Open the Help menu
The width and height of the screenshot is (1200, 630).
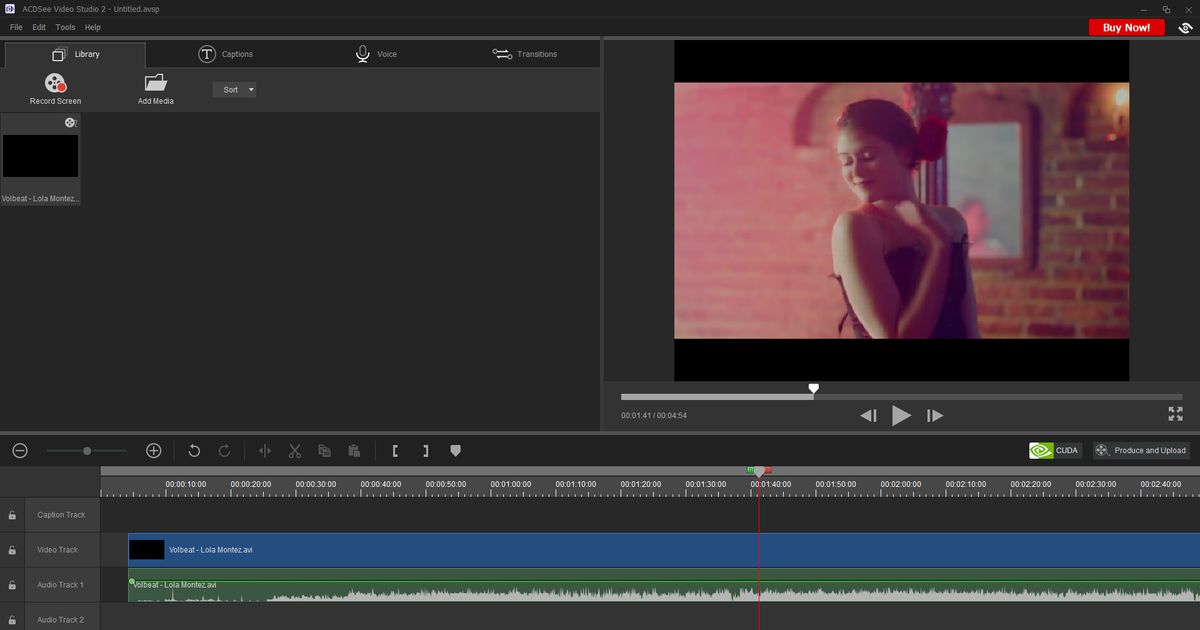(x=92, y=28)
